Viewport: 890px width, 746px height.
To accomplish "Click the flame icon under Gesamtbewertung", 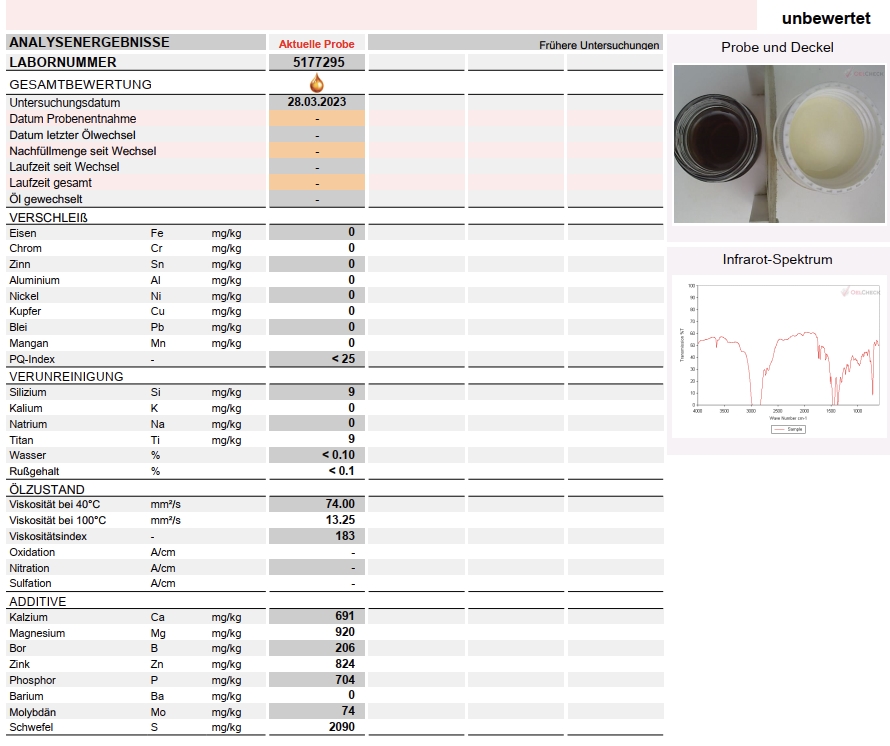I will [317, 84].
